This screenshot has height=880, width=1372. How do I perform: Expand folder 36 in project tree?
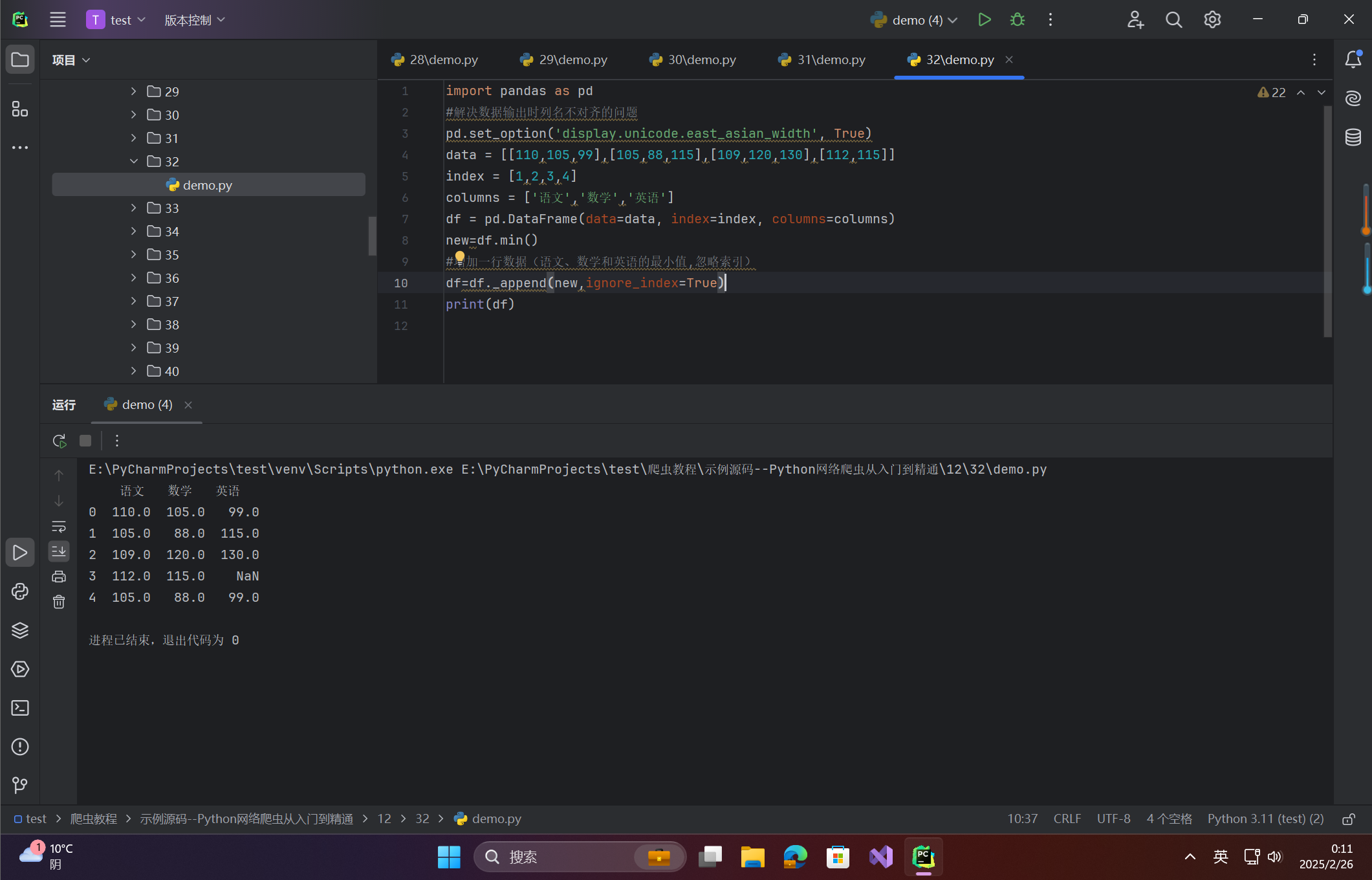click(x=133, y=278)
